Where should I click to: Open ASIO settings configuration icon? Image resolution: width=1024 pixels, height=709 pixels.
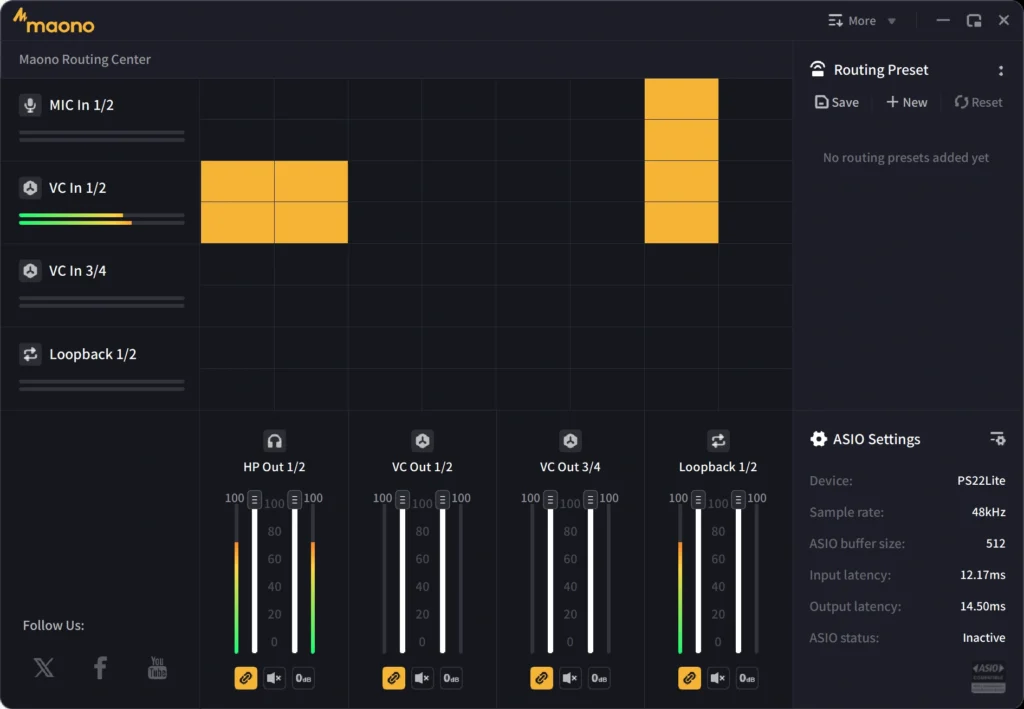(997, 439)
